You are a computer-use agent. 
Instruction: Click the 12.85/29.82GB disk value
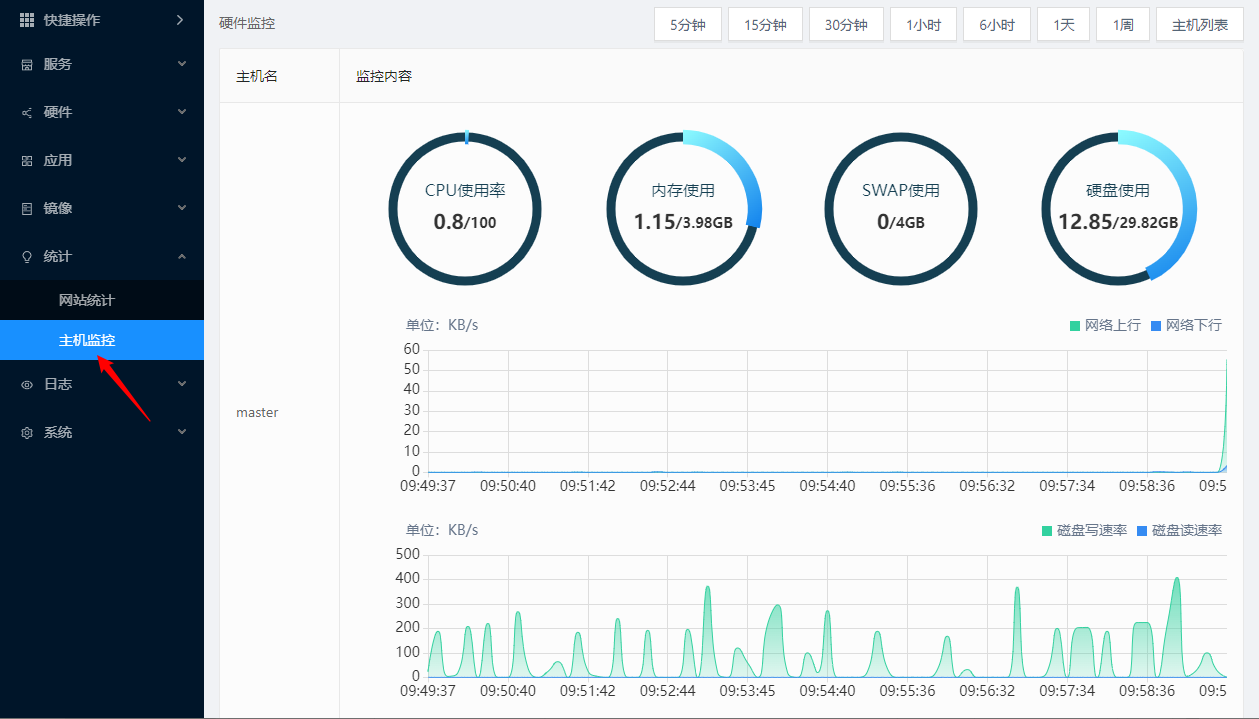pyautogui.click(x=1118, y=222)
